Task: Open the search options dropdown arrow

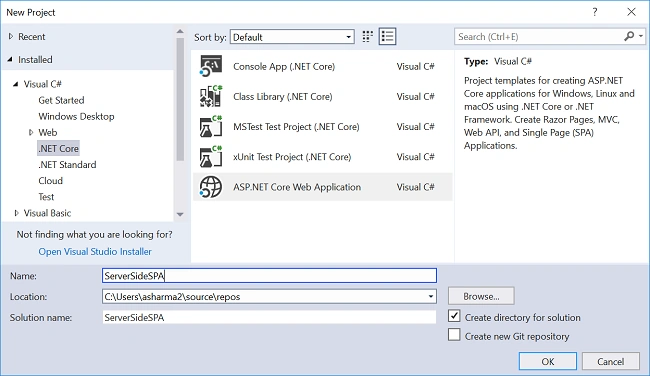Action: pos(641,36)
